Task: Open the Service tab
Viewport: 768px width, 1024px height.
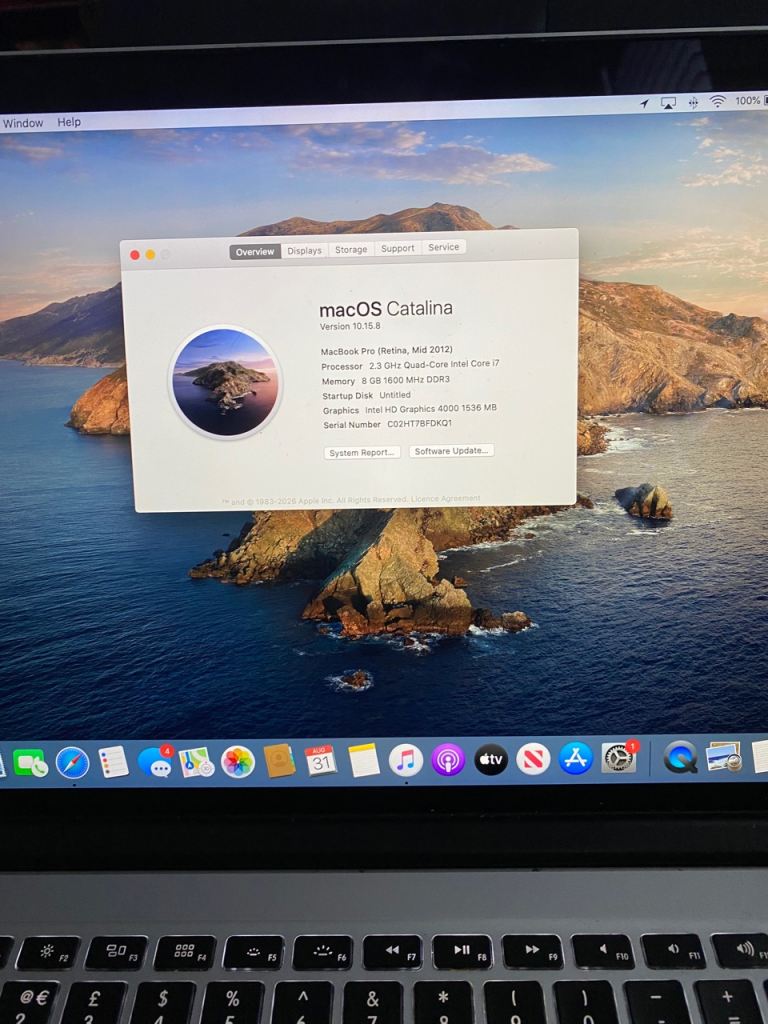Action: pyautogui.click(x=443, y=247)
